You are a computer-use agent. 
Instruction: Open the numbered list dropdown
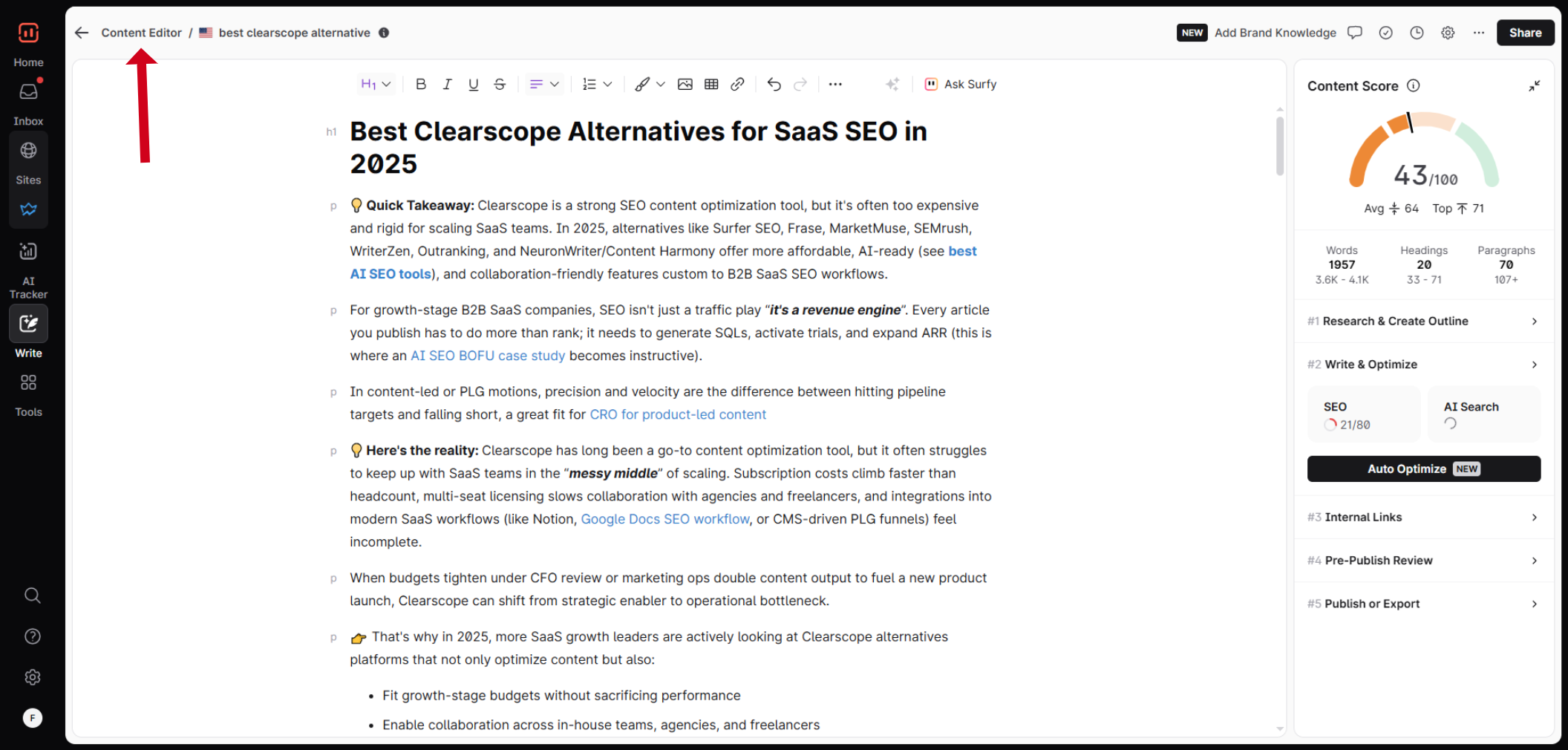(x=597, y=85)
